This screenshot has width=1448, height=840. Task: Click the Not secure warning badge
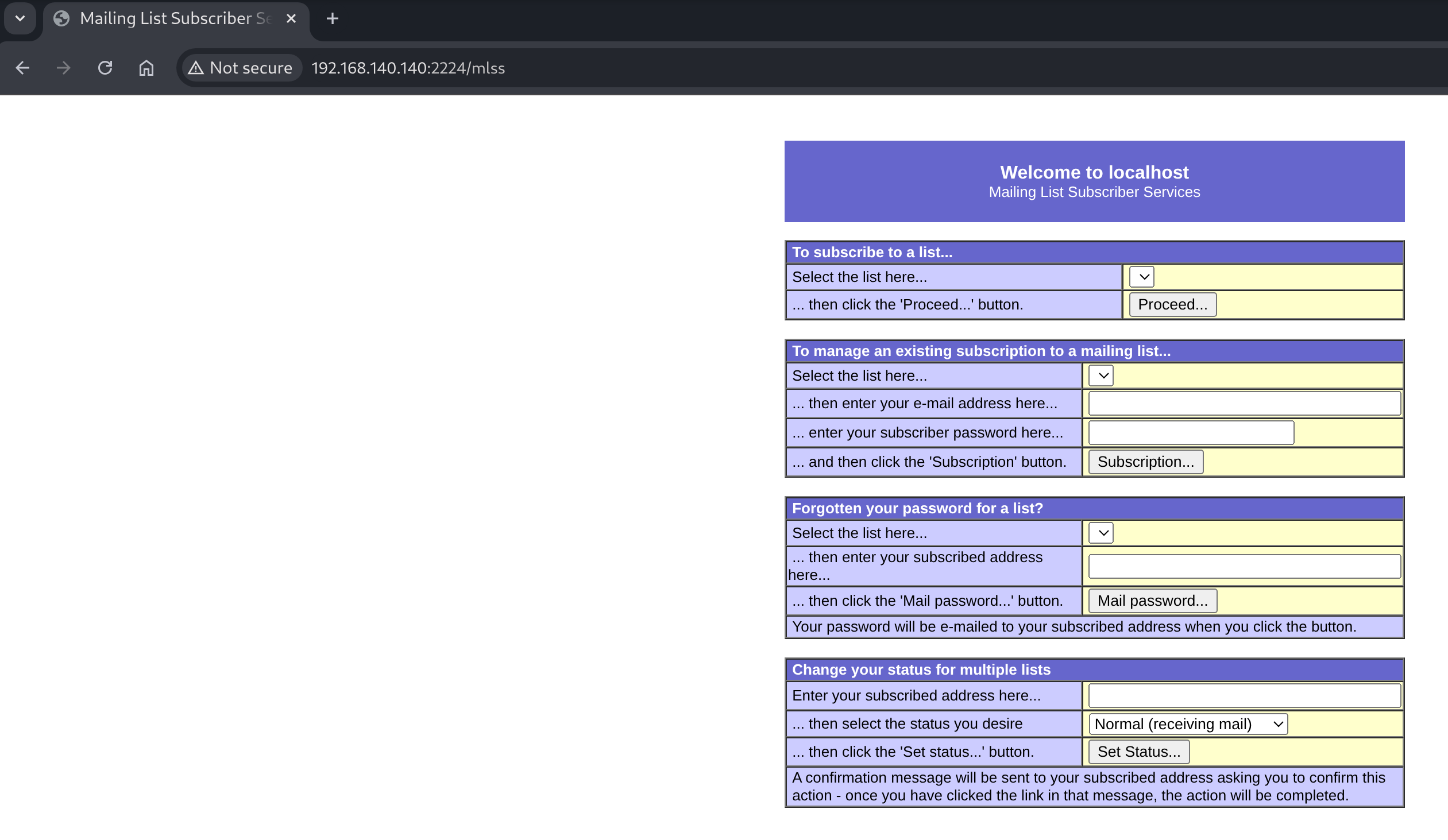(241, 68)
